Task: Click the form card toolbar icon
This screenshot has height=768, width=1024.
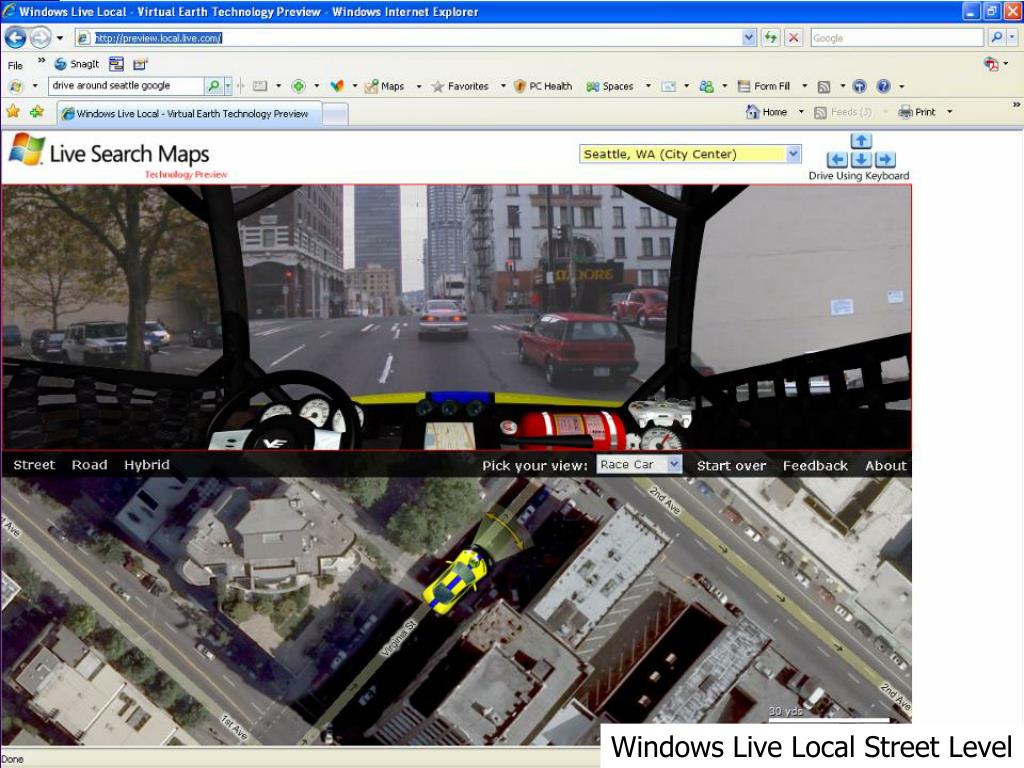Action: coord(260,86)
